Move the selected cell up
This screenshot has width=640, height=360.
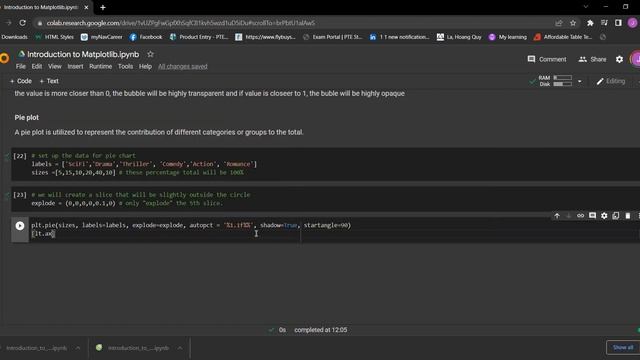557,216
